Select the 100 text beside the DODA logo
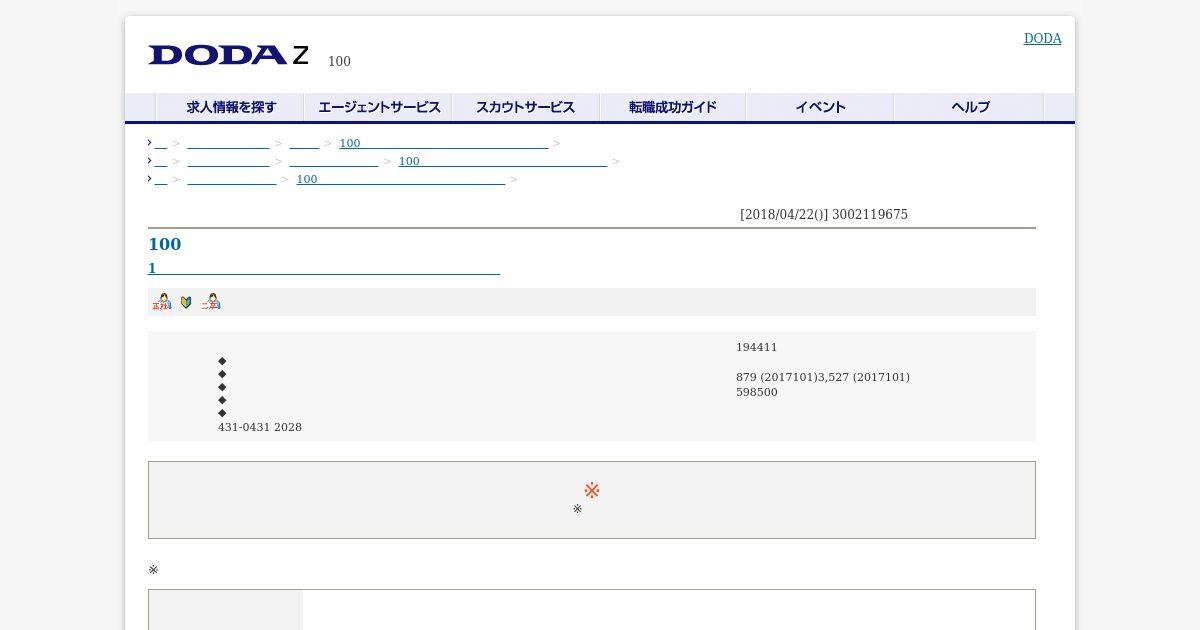This screenshot has height=630, width=1200. point(339,62)
